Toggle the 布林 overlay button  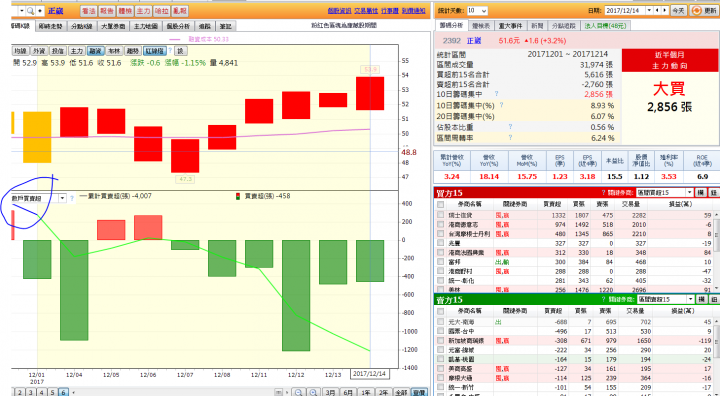pyautogui.click(x=114, y=51)
